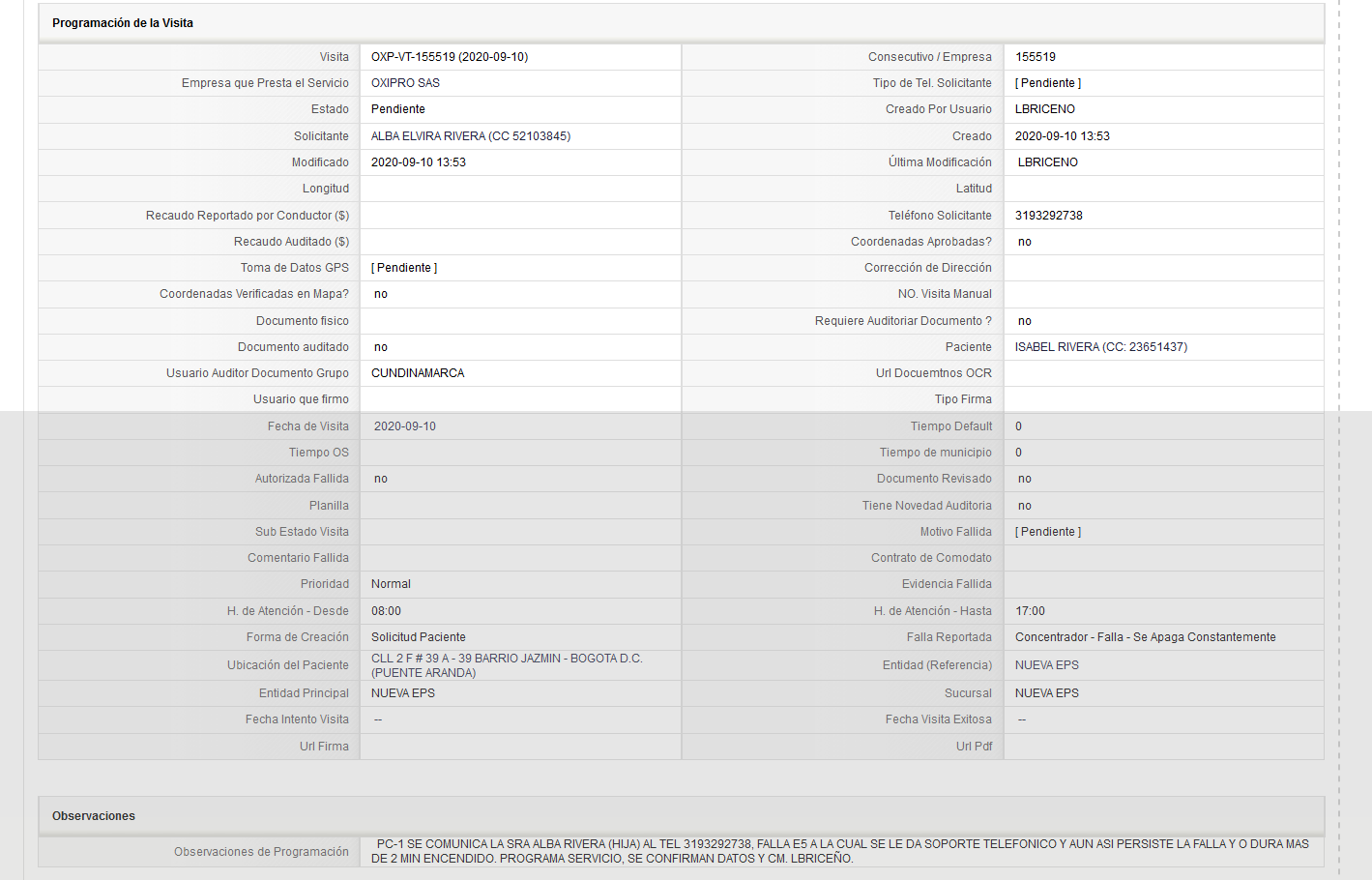
Task: Click the Creado Por Usuario LBRICENO value
Action: tap(1045, 109)
